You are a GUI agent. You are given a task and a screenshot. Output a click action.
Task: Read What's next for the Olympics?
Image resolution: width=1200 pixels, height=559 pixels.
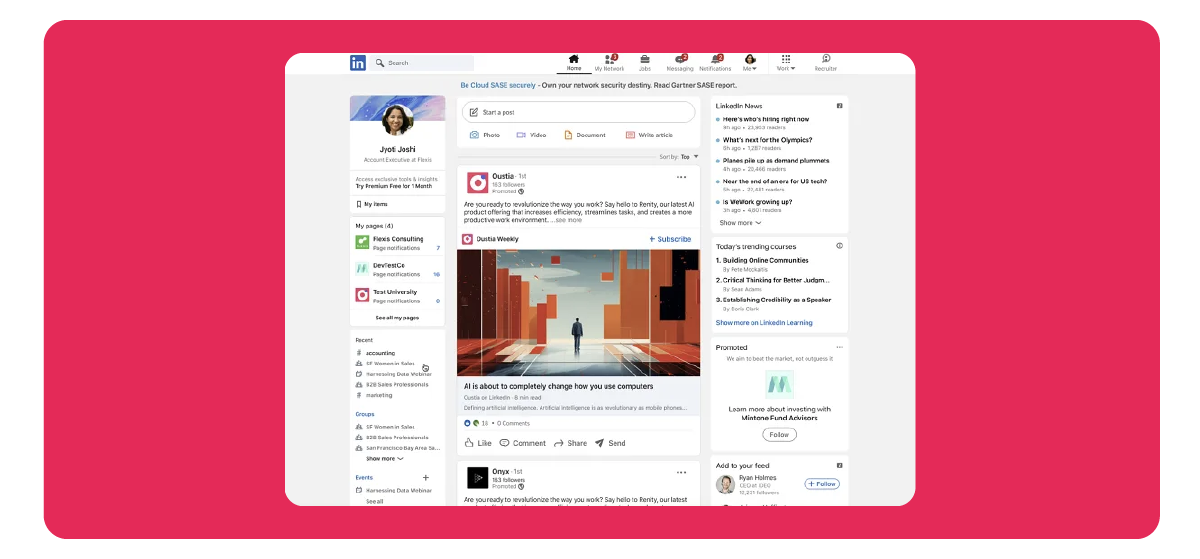click(767, 140)
